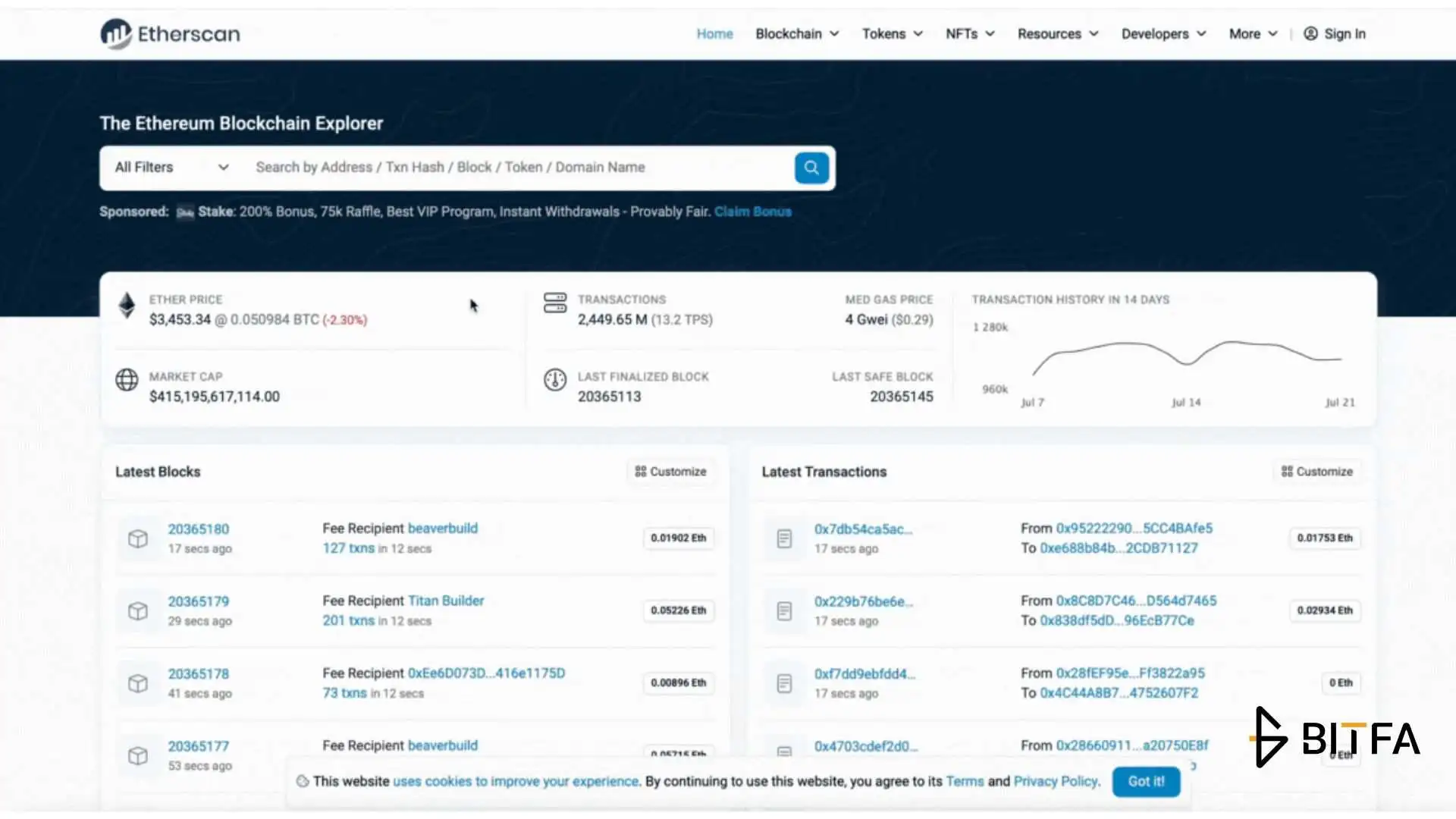
Task: Open block 20365180
Action: coord(198,529)
